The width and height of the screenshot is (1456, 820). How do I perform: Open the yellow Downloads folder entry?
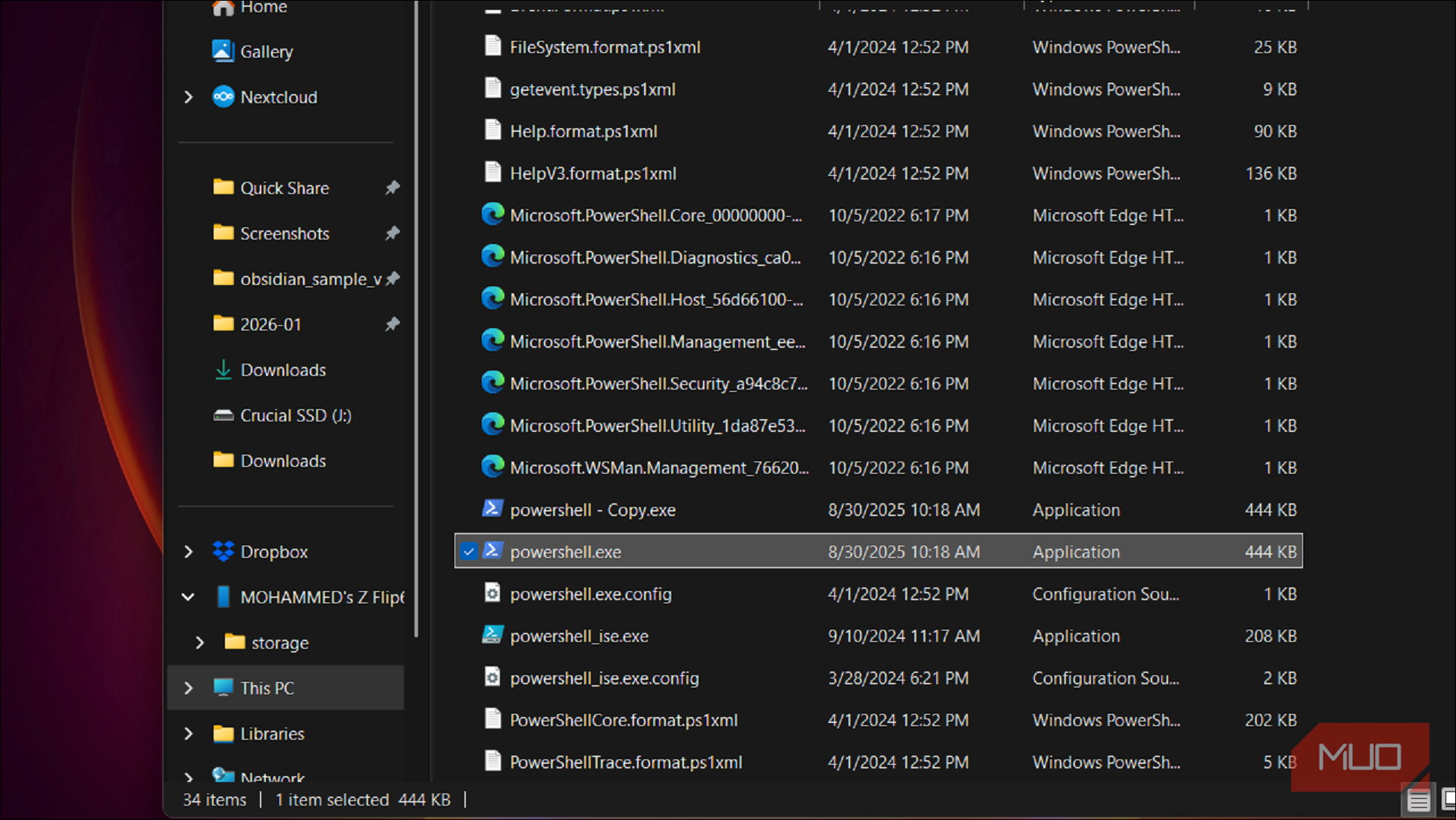(x=283, y=461)
